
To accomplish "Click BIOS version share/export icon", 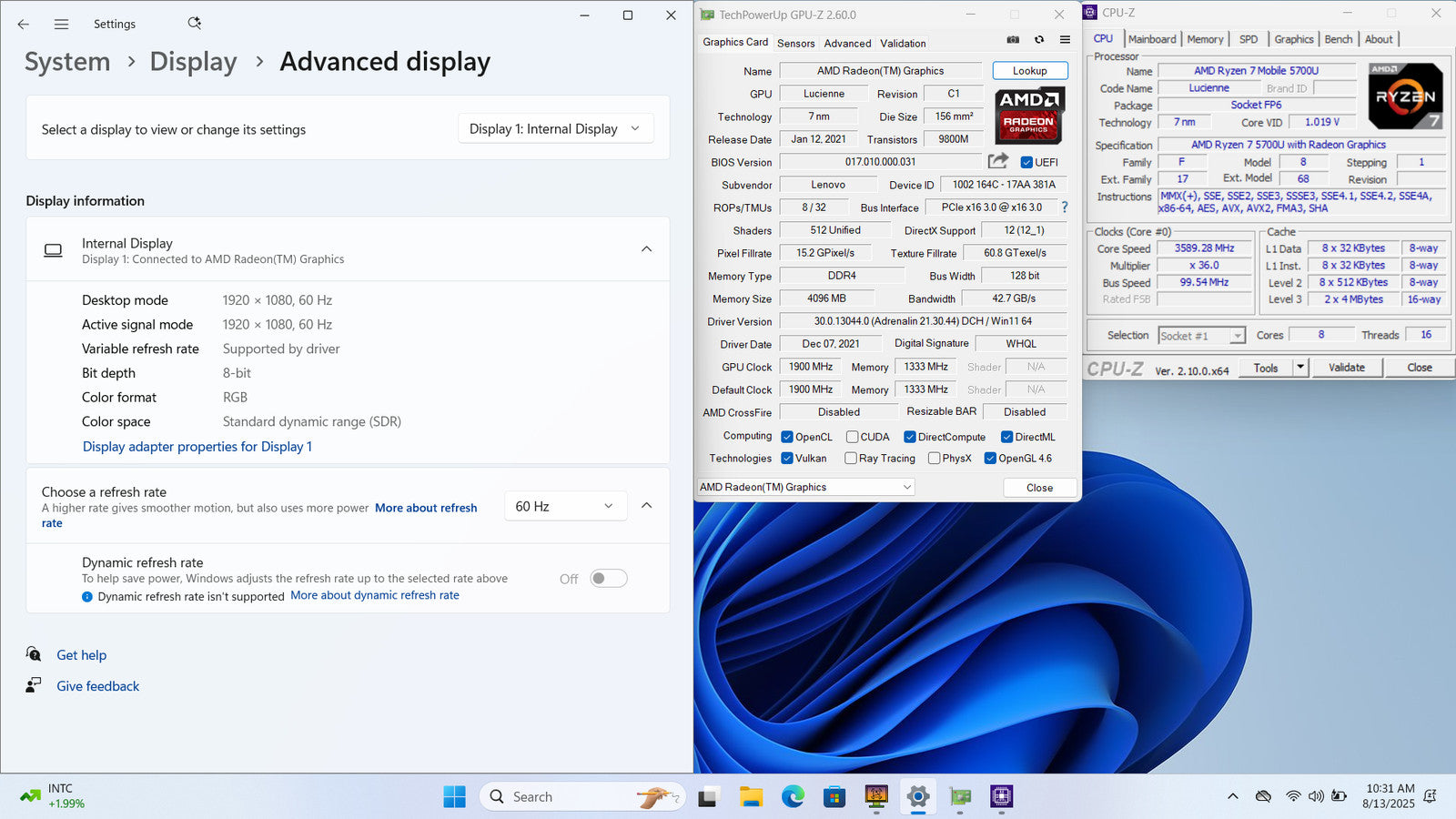I will [x=998, y=161].
